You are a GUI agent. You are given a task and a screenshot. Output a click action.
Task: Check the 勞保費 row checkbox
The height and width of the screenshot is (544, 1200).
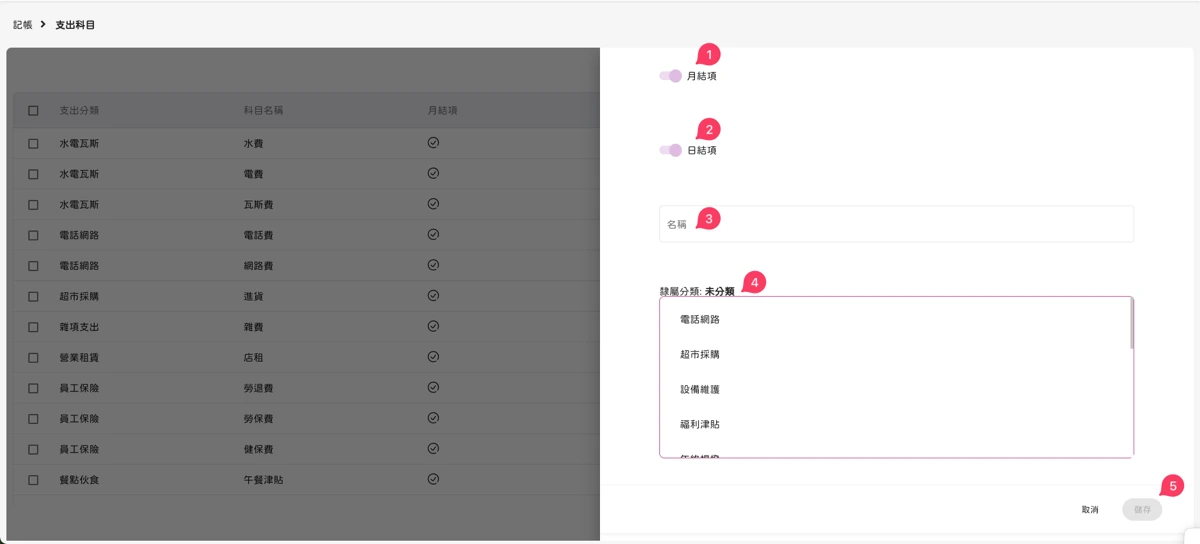(33, 419)
